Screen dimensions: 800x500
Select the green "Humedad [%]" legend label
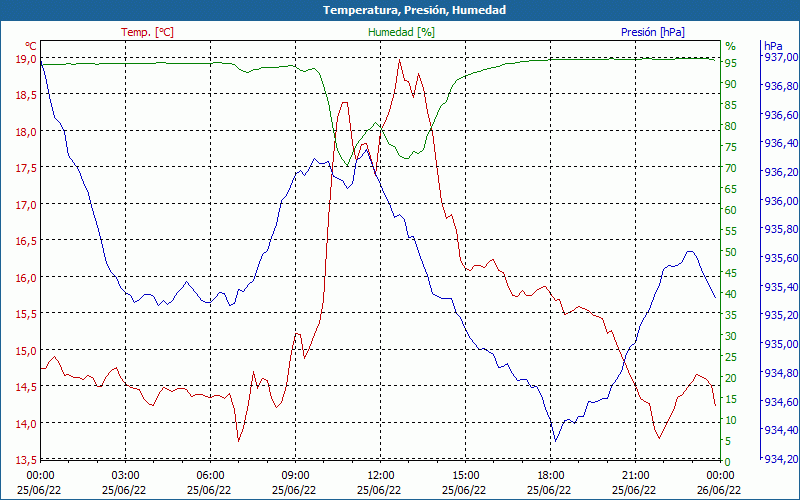tap(401, 32)
